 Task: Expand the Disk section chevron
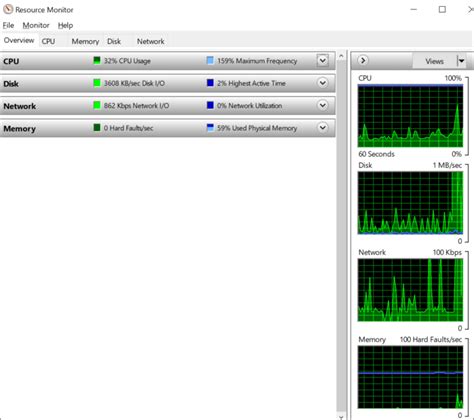click(x=322, y=83)
